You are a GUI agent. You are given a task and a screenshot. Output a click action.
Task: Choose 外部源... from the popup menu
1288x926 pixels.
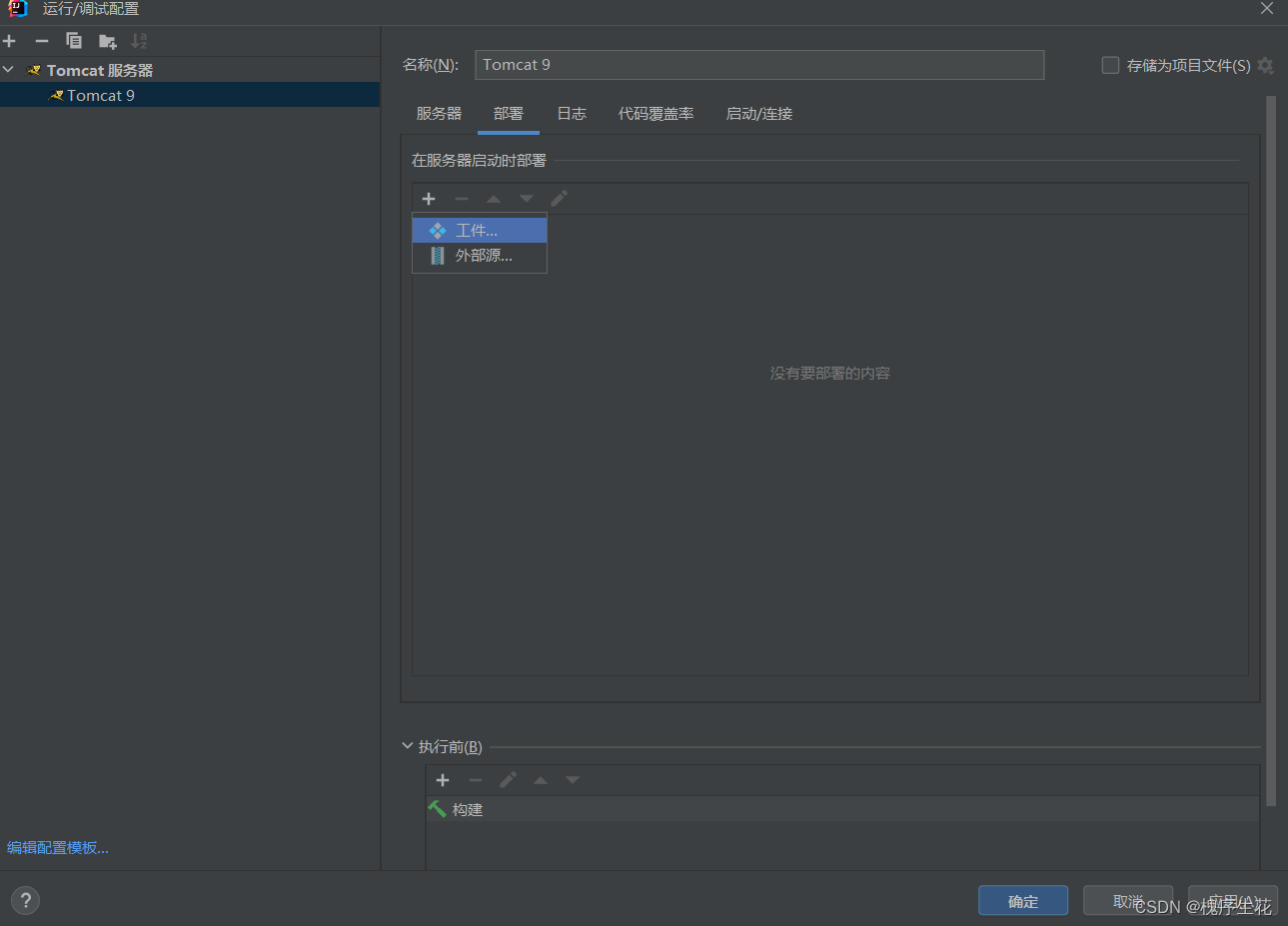tap(480, 256)
